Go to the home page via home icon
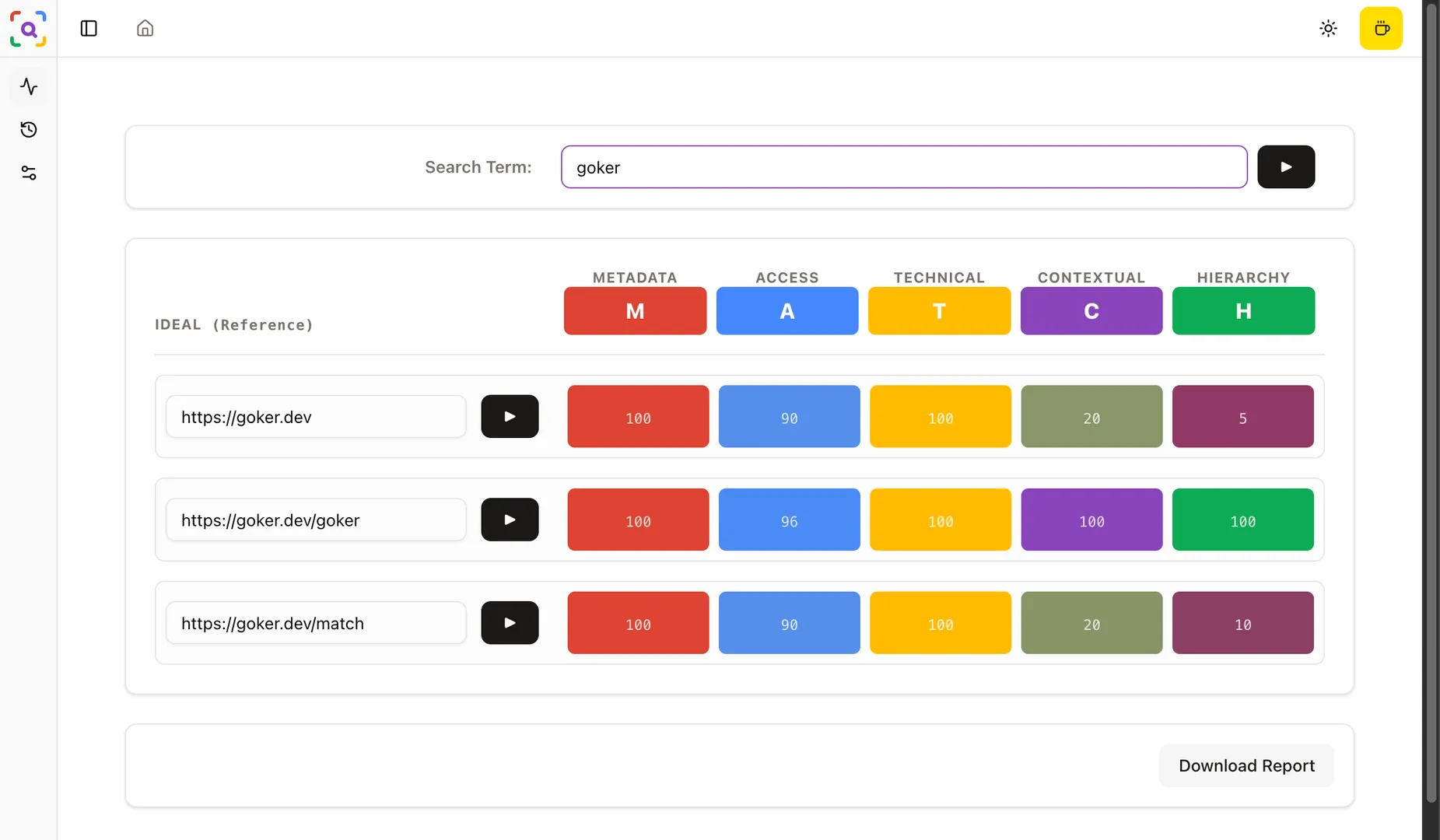 pos(145,28)
